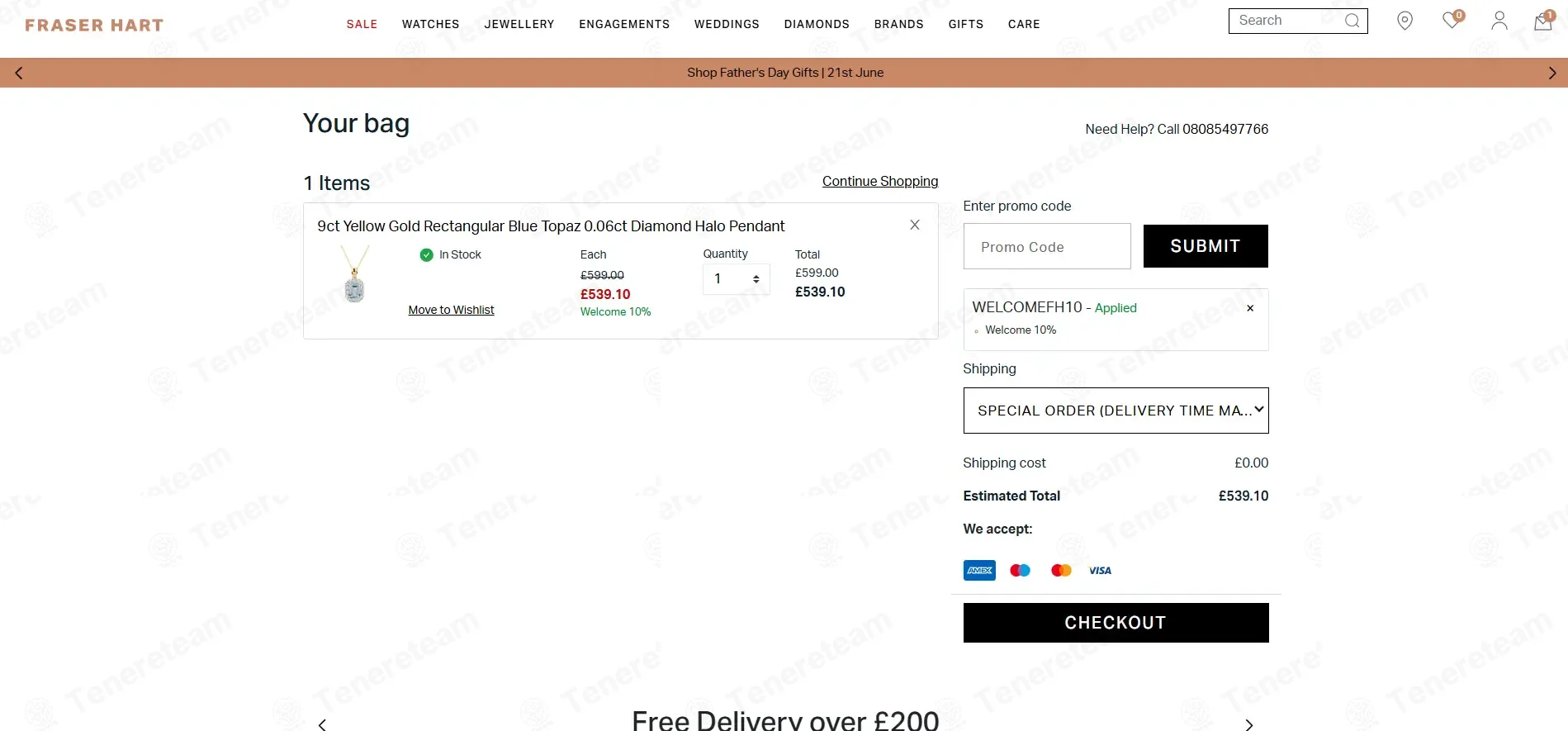The height and width of the screenshot is (731, 1568).
Task: Open the WEDDINGS menu
Action: 727,24
